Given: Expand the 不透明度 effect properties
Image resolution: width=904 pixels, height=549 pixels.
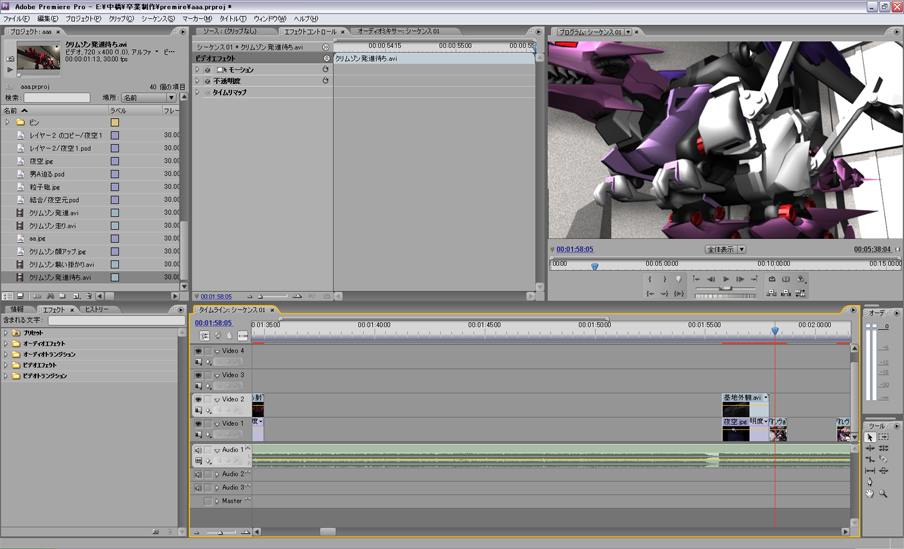Looking at the screenshot, I should coord(198,81).
